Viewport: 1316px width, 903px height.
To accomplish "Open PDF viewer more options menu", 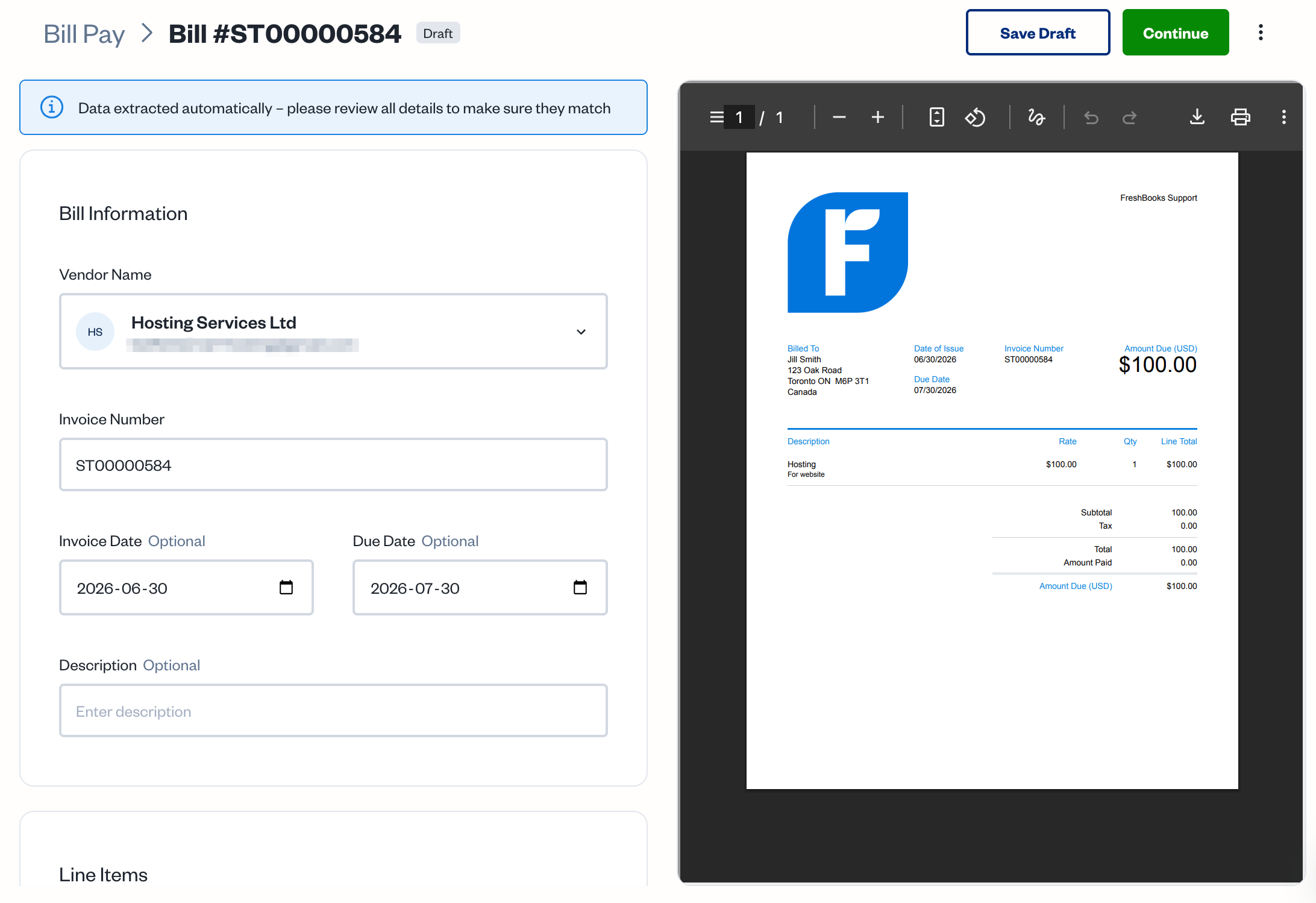I will pyautogui.click(x=1284, y=117).
